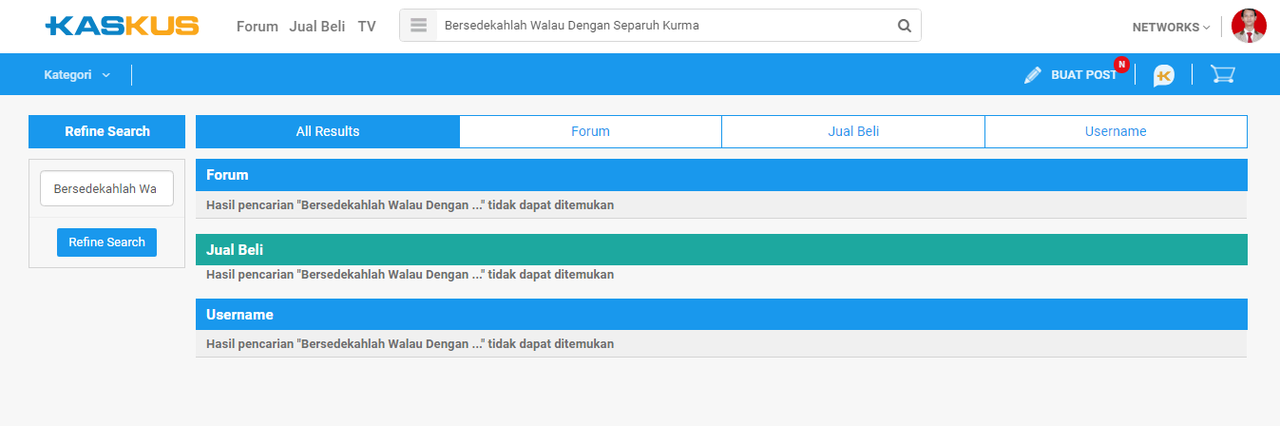This screenshot has width=1280, height=426.
Task: Open the search category hamburger menu
Action: (419, 26)
